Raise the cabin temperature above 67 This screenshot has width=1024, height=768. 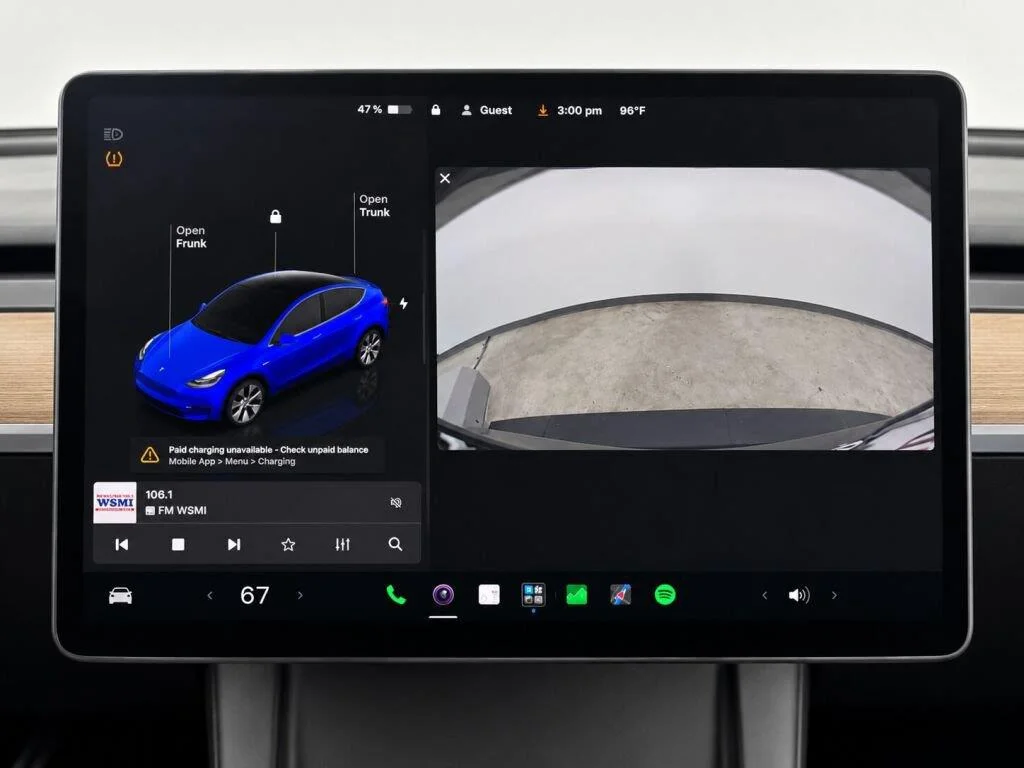click(x=300, y=596)
